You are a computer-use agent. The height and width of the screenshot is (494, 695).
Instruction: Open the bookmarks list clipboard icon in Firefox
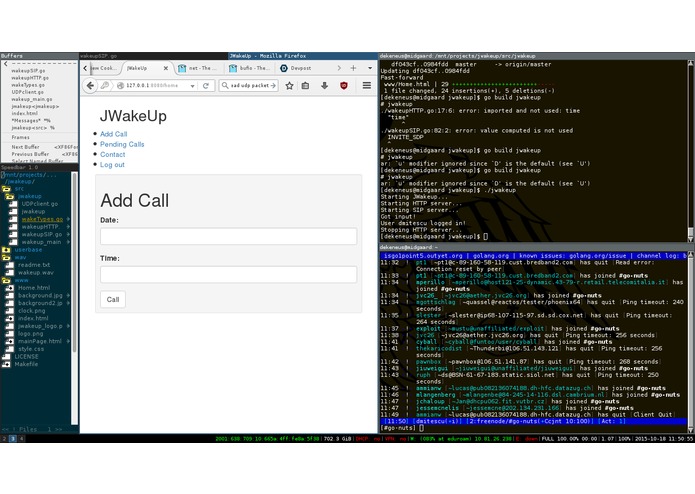pyautogui.click(x=305, y=86)
